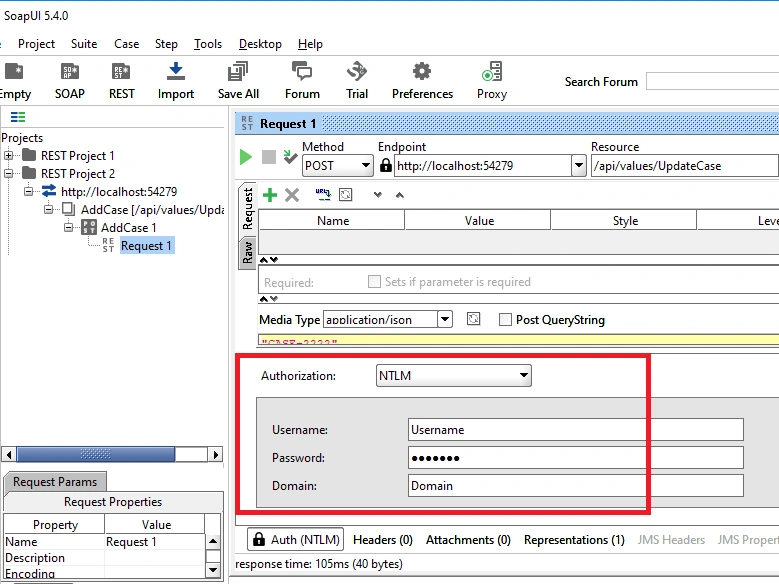This screenshot has width=779, height=584.
Task: Click the Search Forum input field
Action: click(712, 82)
